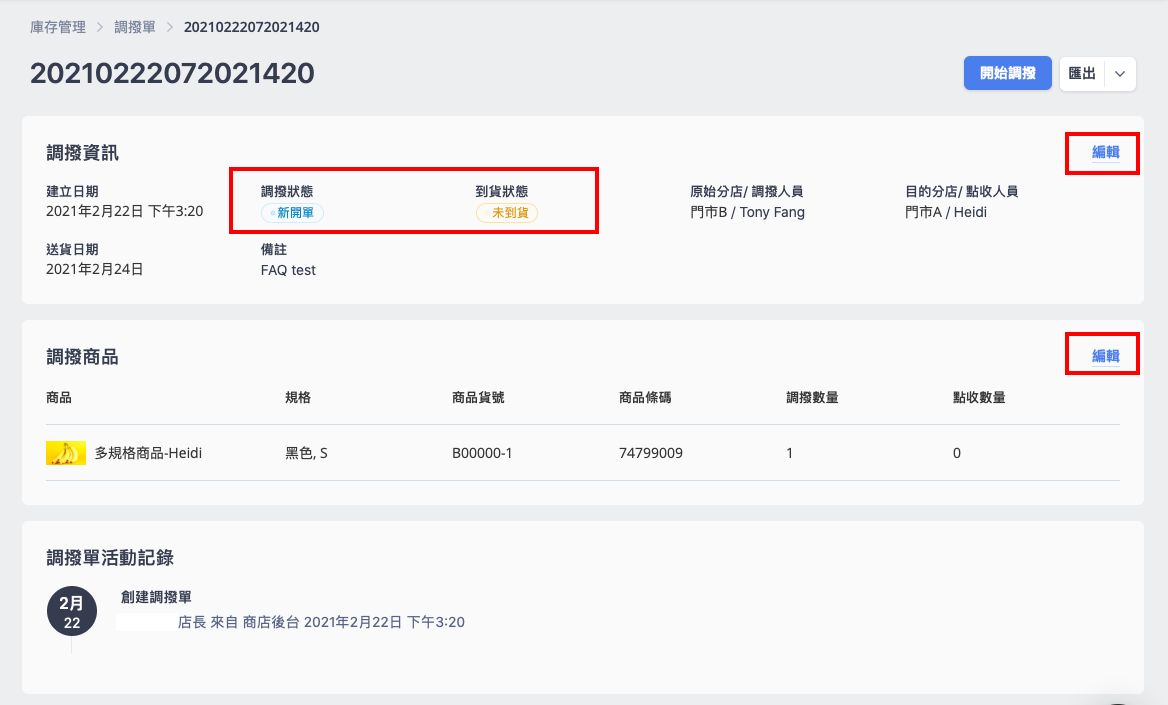Image resolution: width=1168 pixels, height=705 pixels.
Task: Open 編輯 link in 調撥商品 section
Action: click(x=1105, y=355)
